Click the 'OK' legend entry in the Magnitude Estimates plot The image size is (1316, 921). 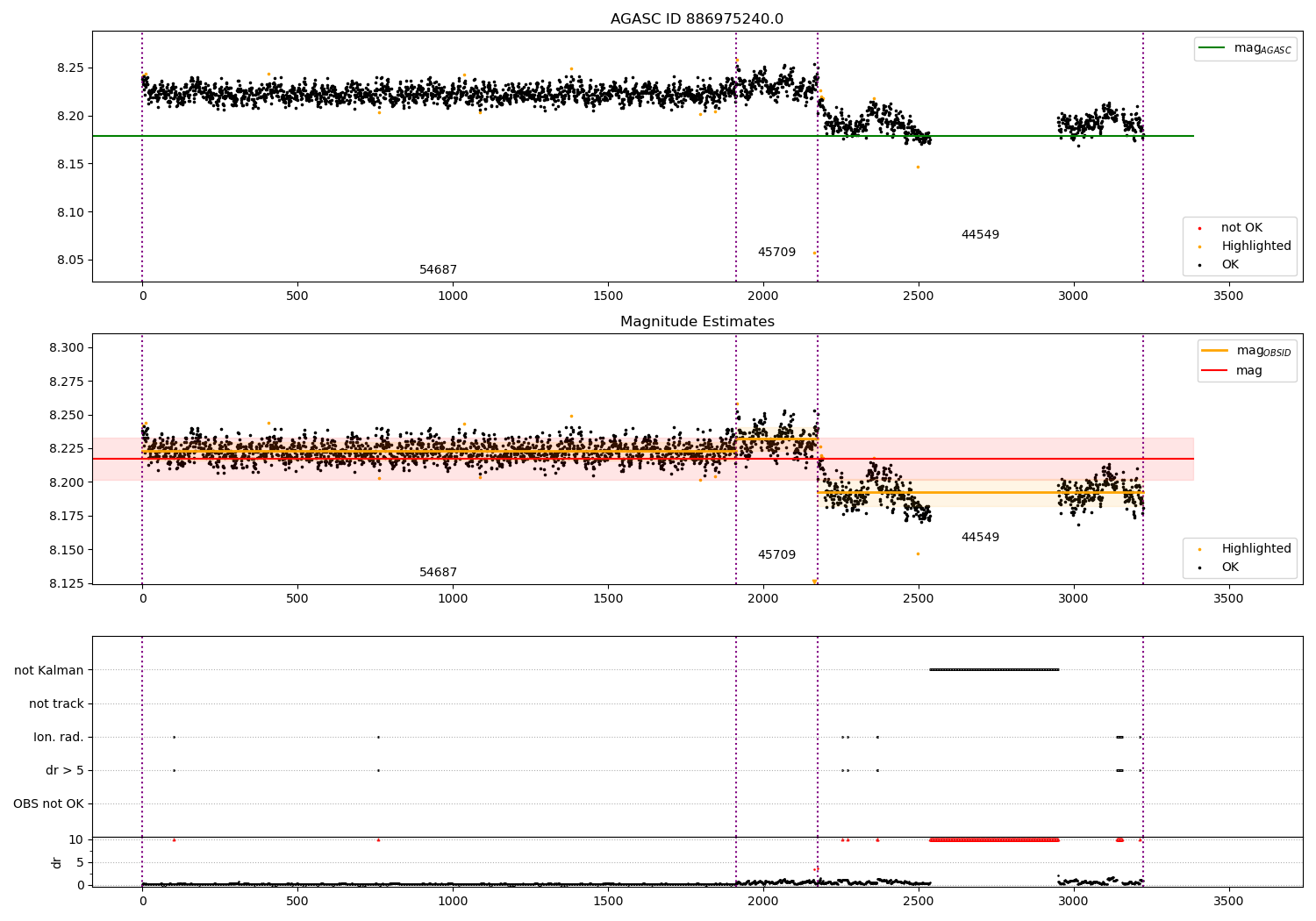coord(1219,568)
